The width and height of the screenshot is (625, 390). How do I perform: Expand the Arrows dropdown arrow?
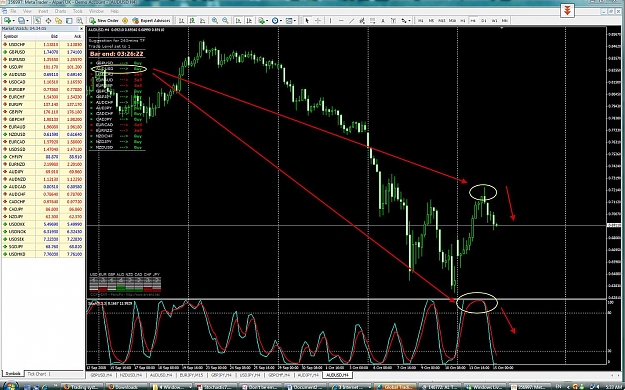click(409, 20)
